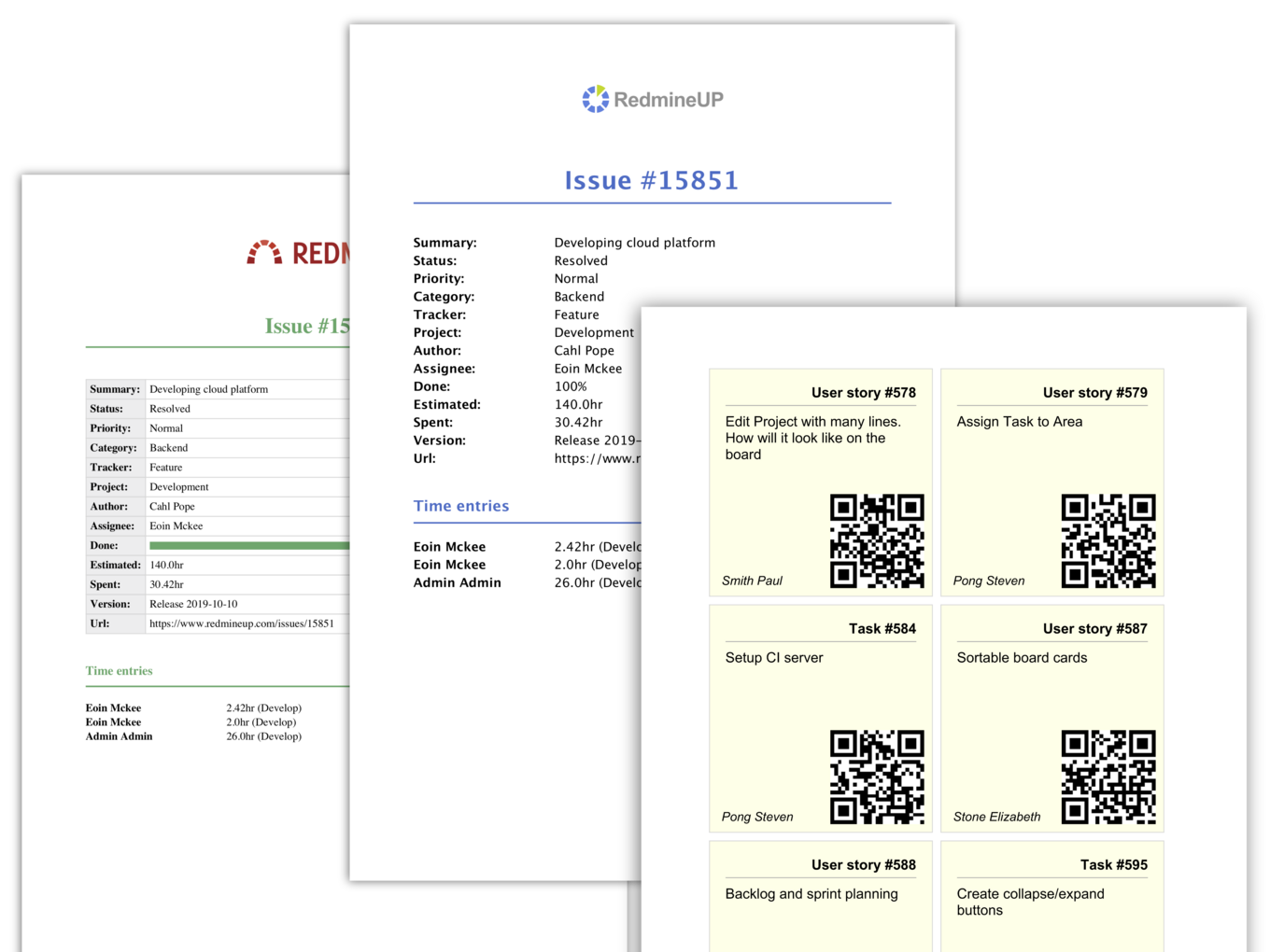
Task: Click the green Done progress bar
Action: (x=248, y=546)
